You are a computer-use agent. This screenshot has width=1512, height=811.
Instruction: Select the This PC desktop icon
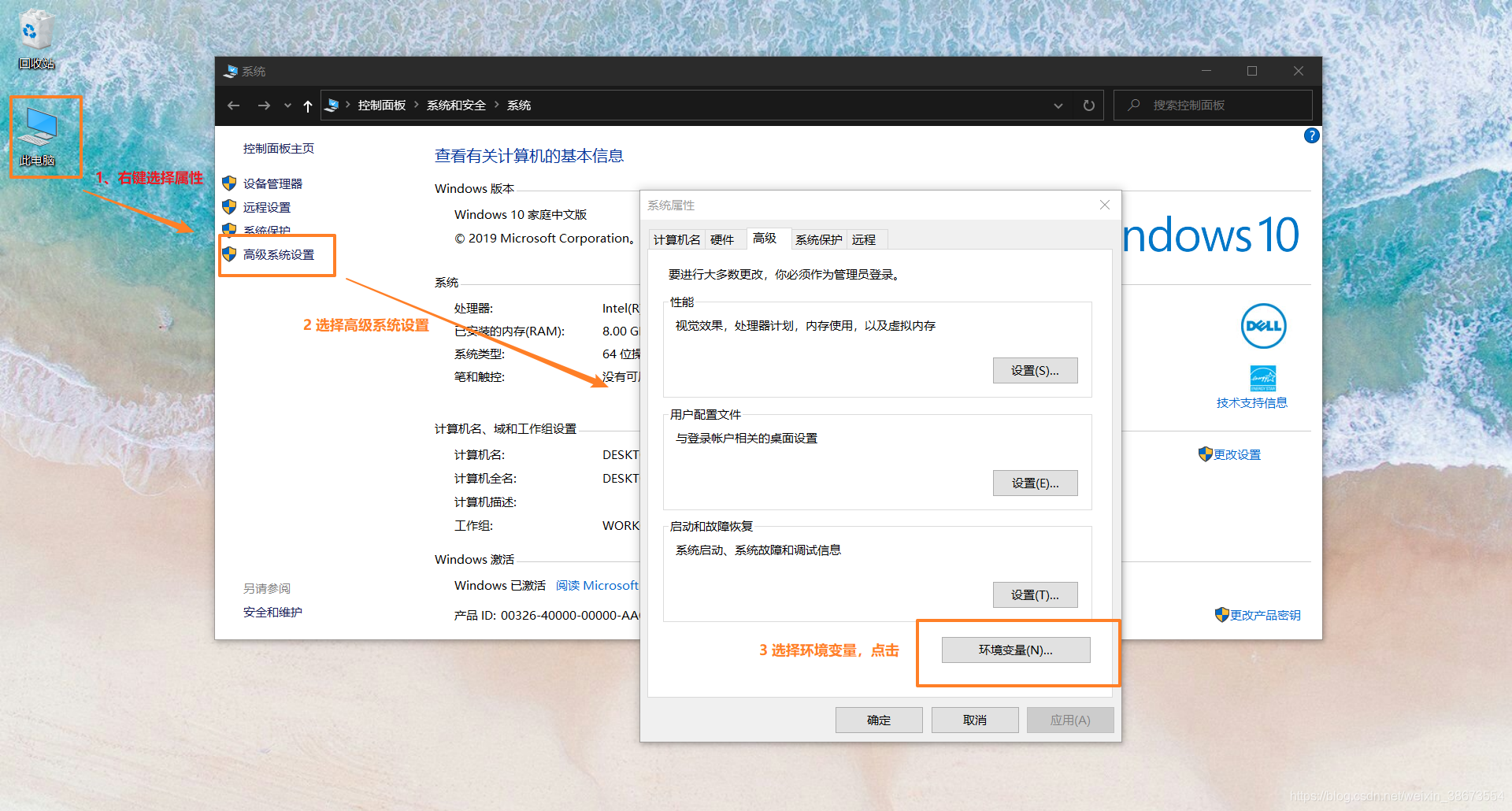tap(39, 135)
